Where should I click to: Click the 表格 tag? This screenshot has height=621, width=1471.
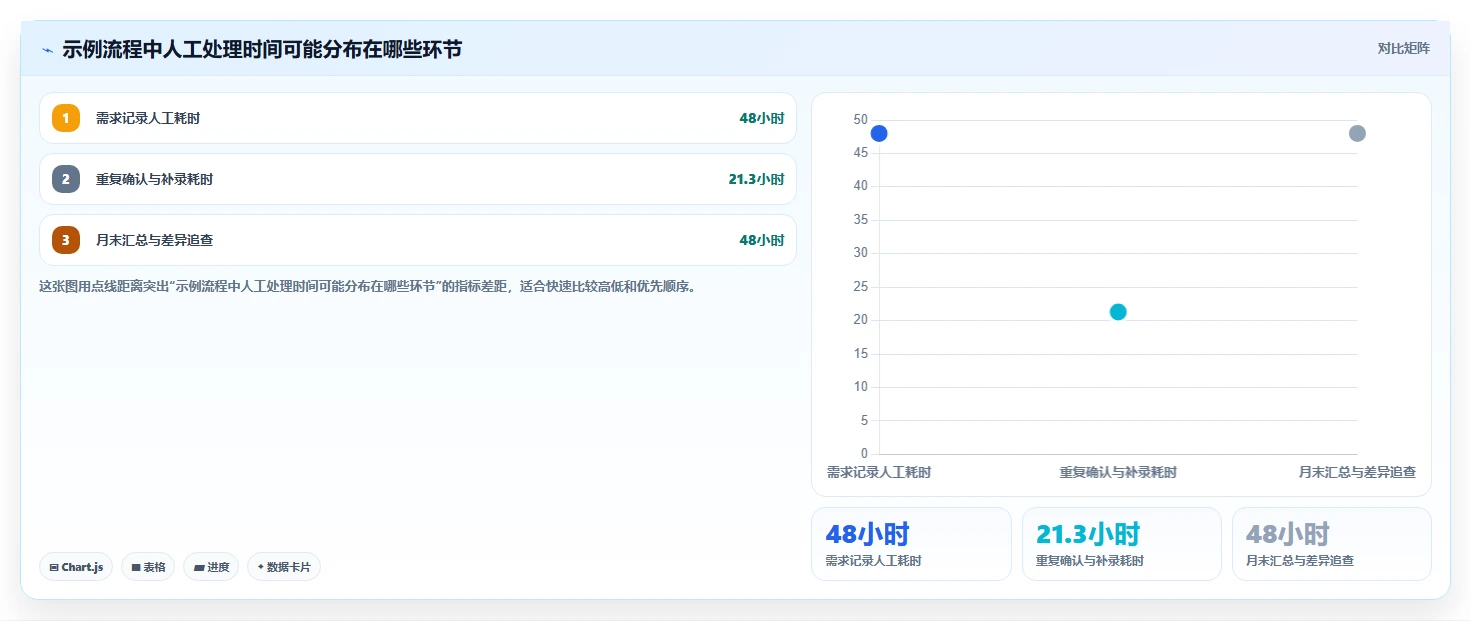pos(148,567)
